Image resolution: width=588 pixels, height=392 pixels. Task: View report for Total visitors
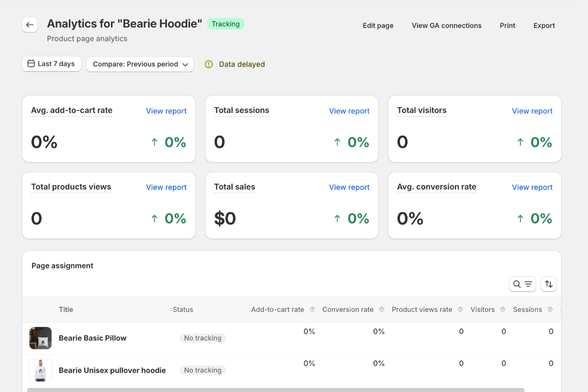(x=532, y=111)
